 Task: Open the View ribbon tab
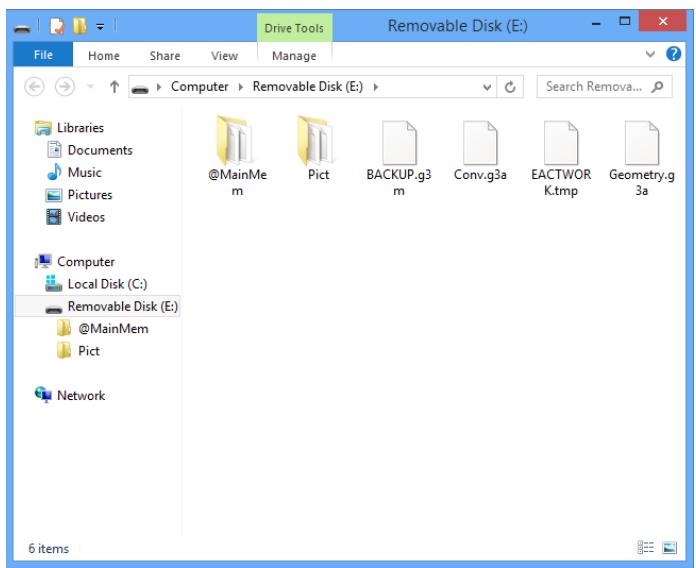pos(224,55)
